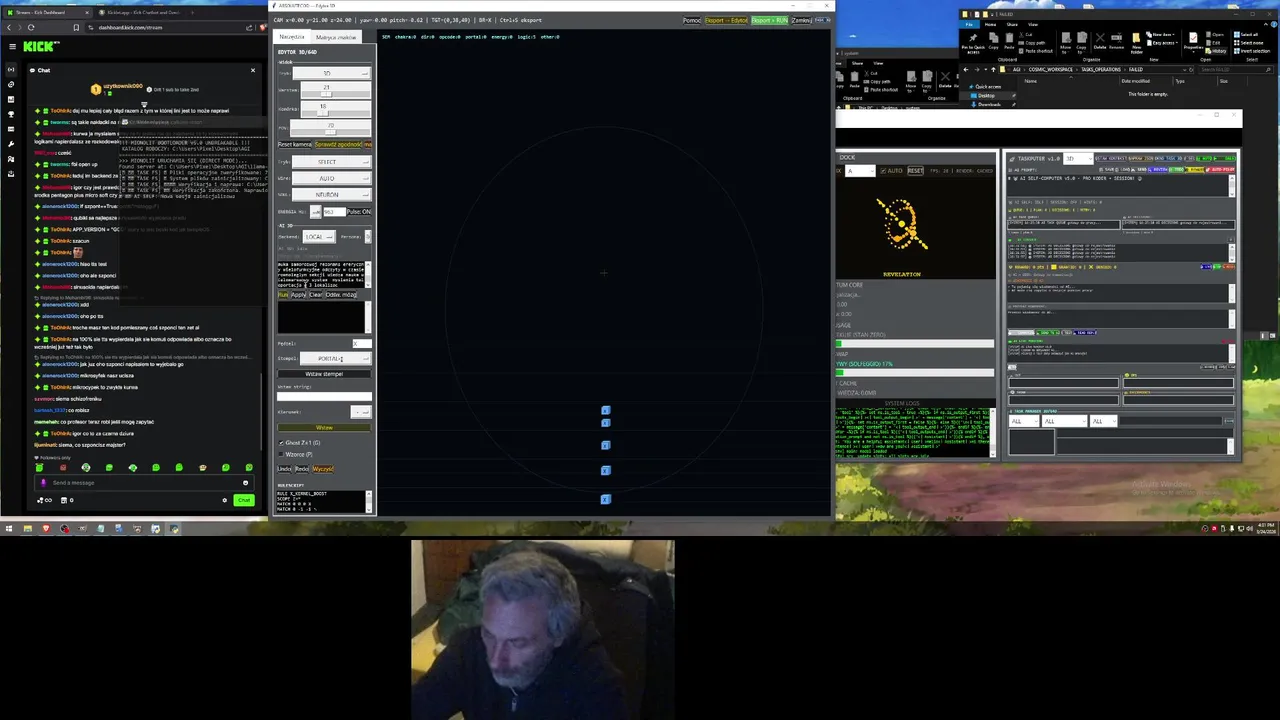Click the green Eksport + RUN button
The image size is (1280, 720).
[x=769, y=20]
